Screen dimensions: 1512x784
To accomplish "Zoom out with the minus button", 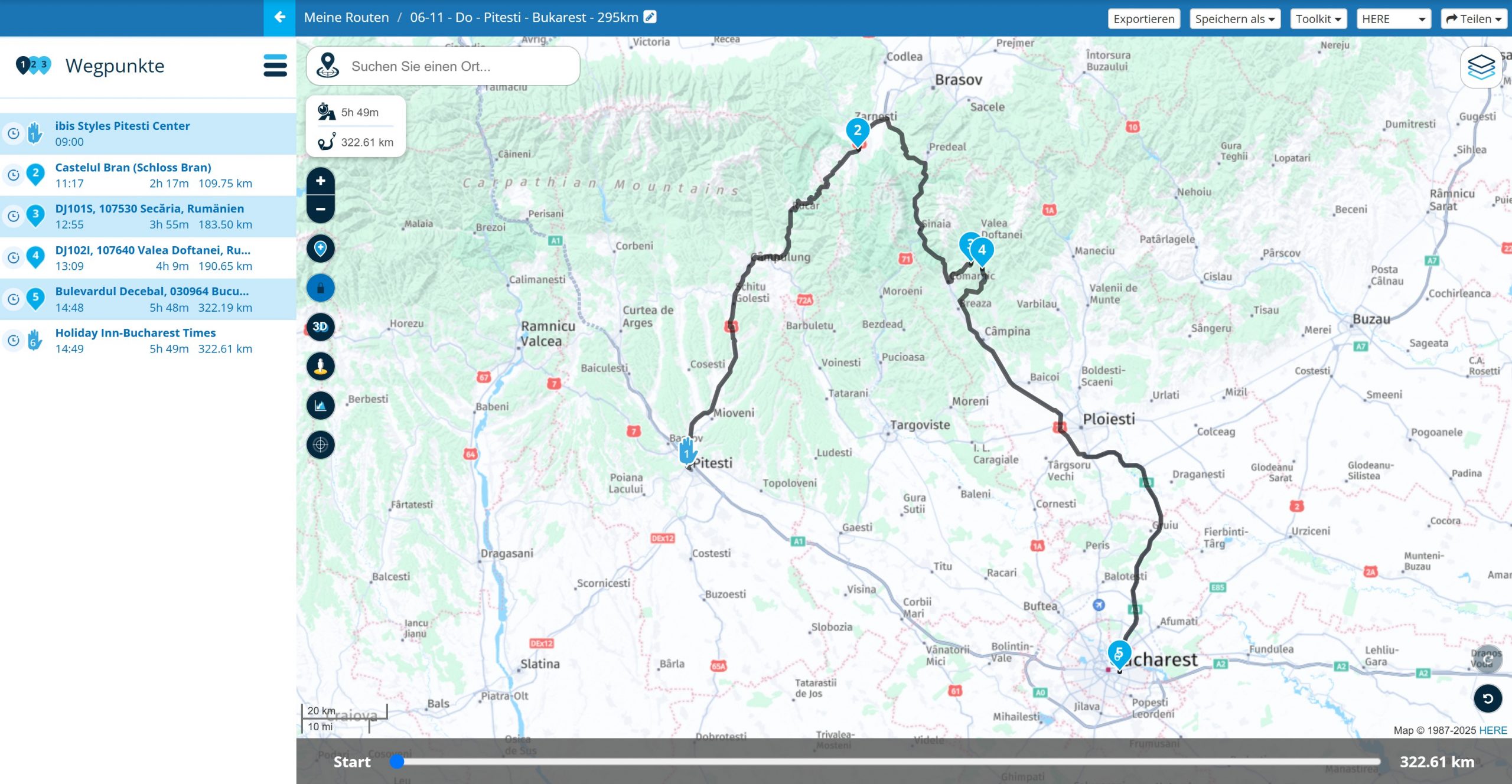I will 321,209.
